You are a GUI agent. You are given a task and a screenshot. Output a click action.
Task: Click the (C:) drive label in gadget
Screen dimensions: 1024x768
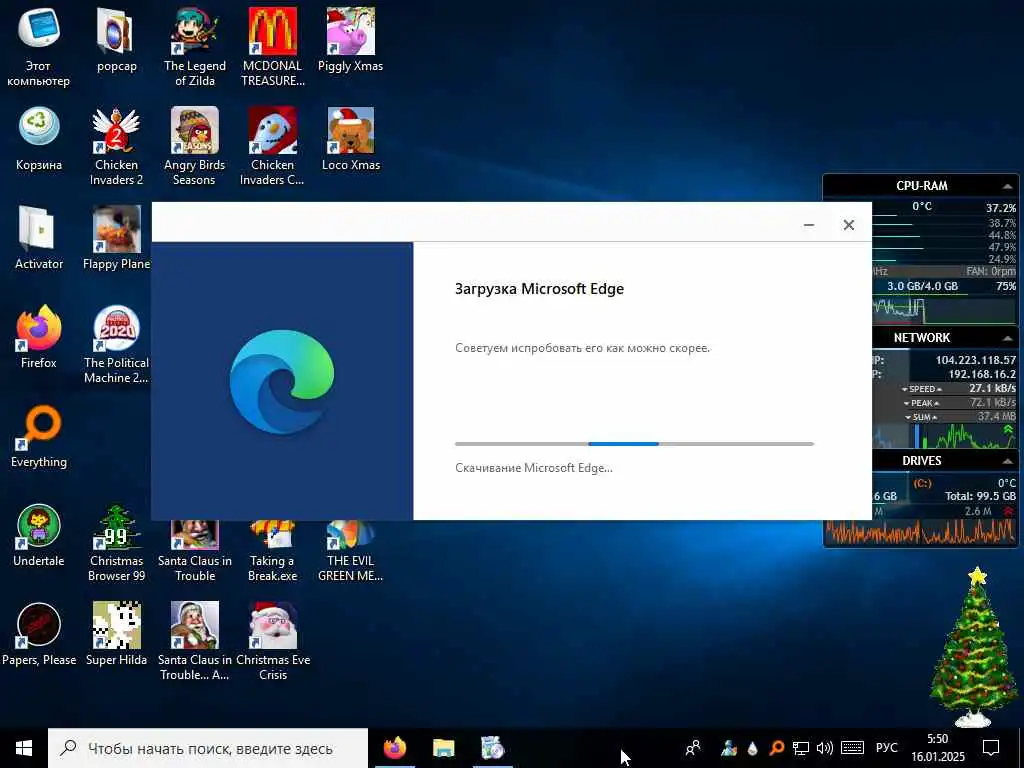point(922,483)
